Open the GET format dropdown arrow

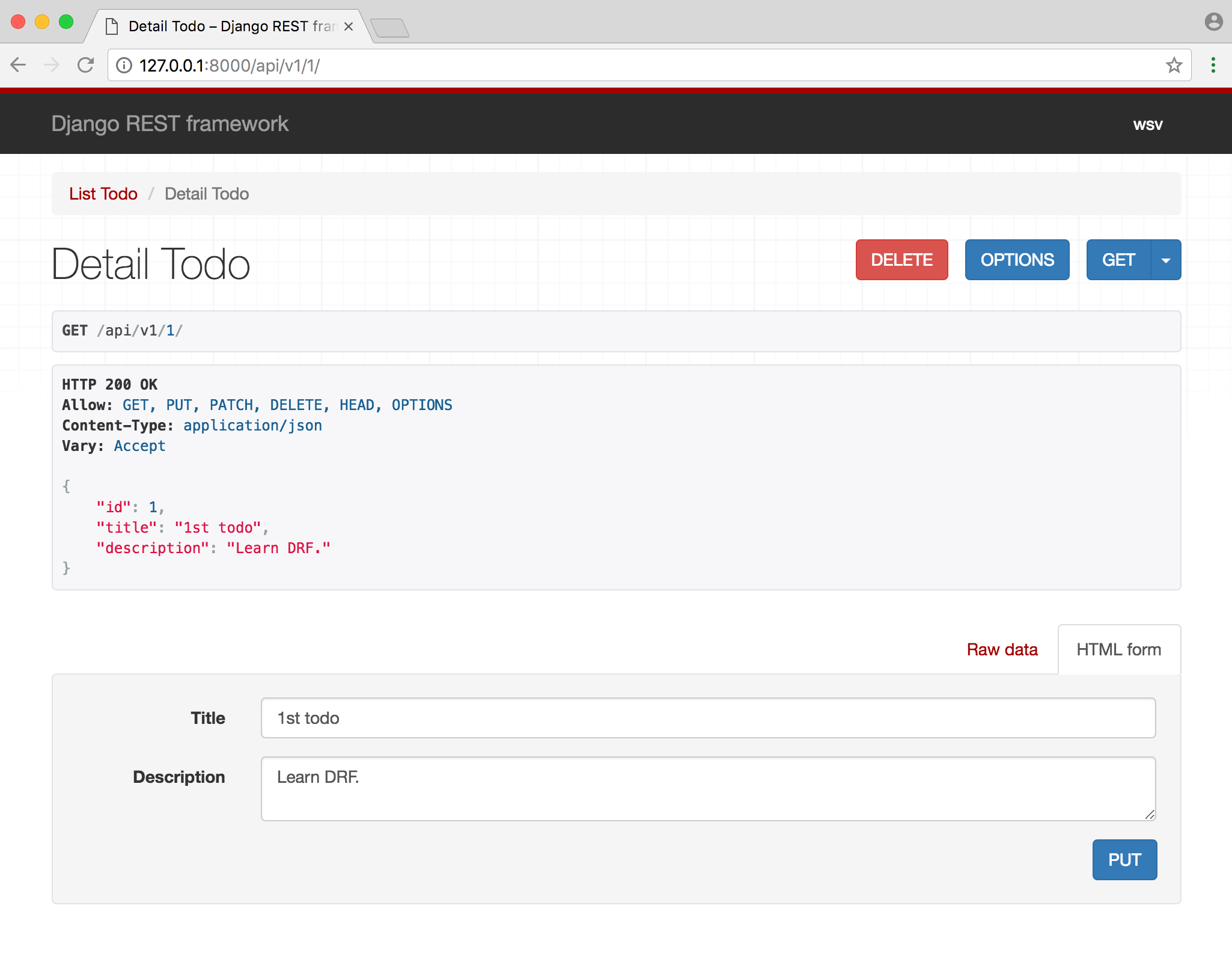tap(1166, 260)
